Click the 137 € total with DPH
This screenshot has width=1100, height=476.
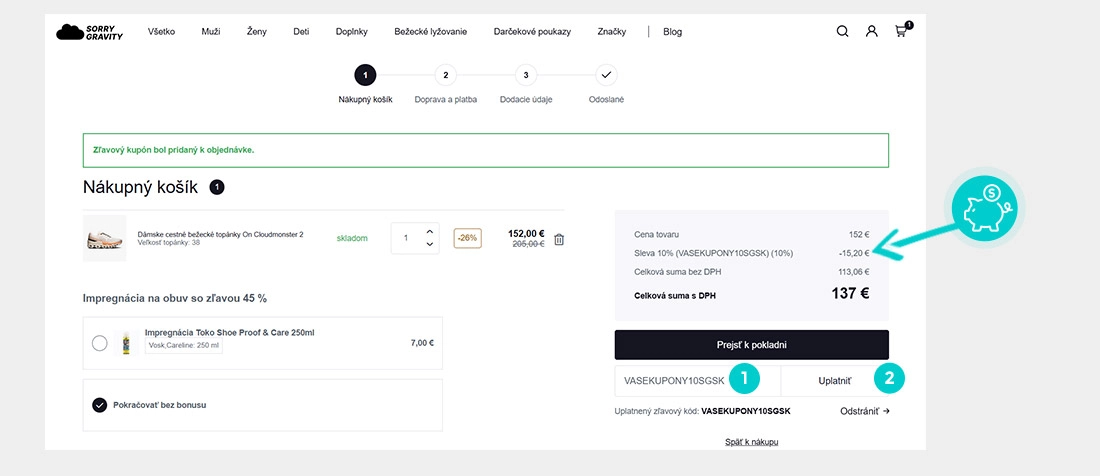point(850,293)
